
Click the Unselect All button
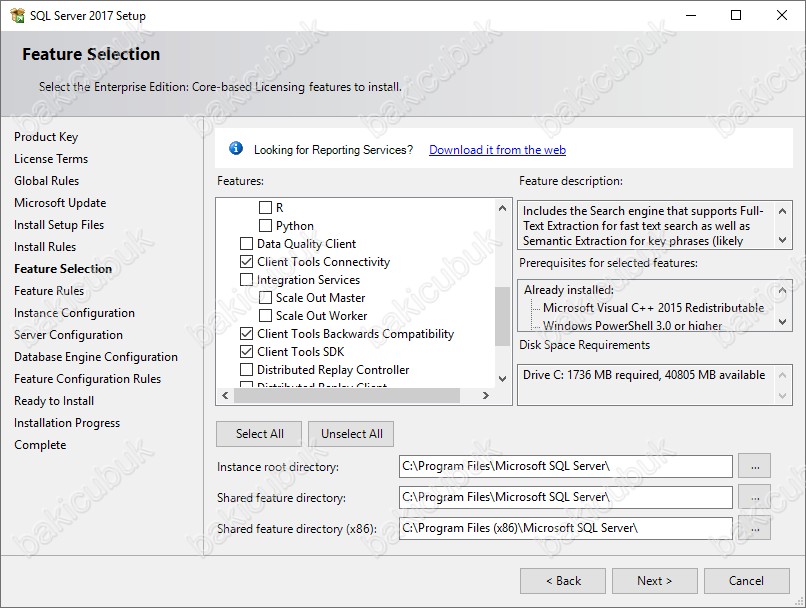coord(352,434)
